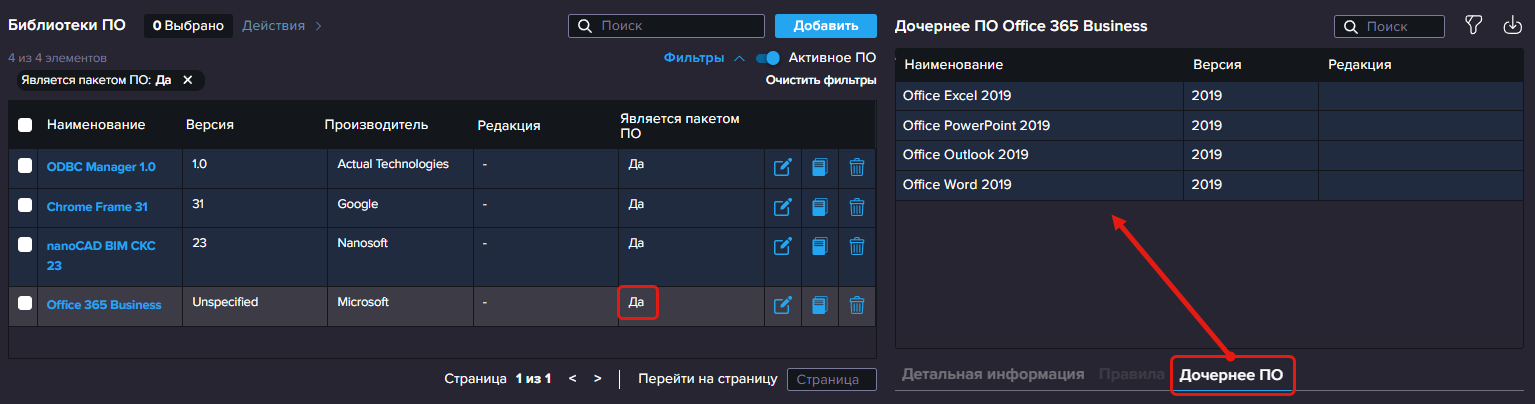Expand the Действия menu
Viewport: 1535px width, 404px height.
(x=282, y=25)
